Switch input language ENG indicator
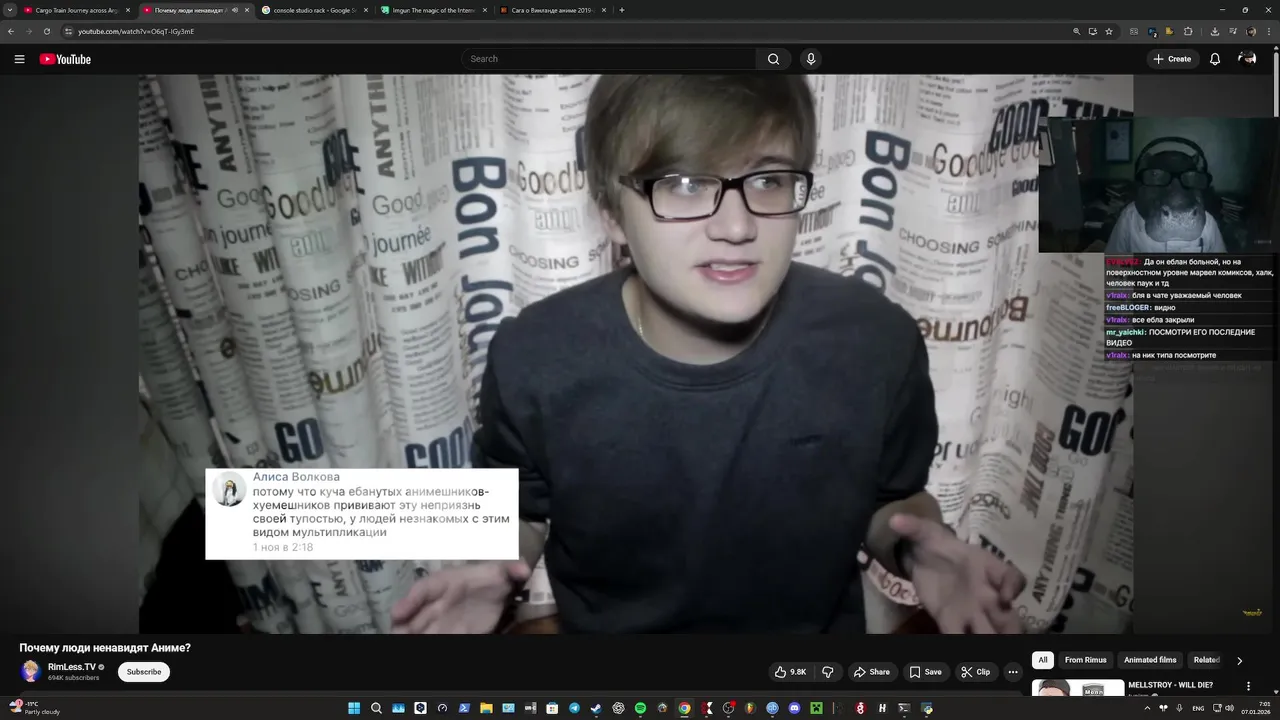This screenshot has height=720, width=1280. pyautogui.click(x=1198, y=708)
